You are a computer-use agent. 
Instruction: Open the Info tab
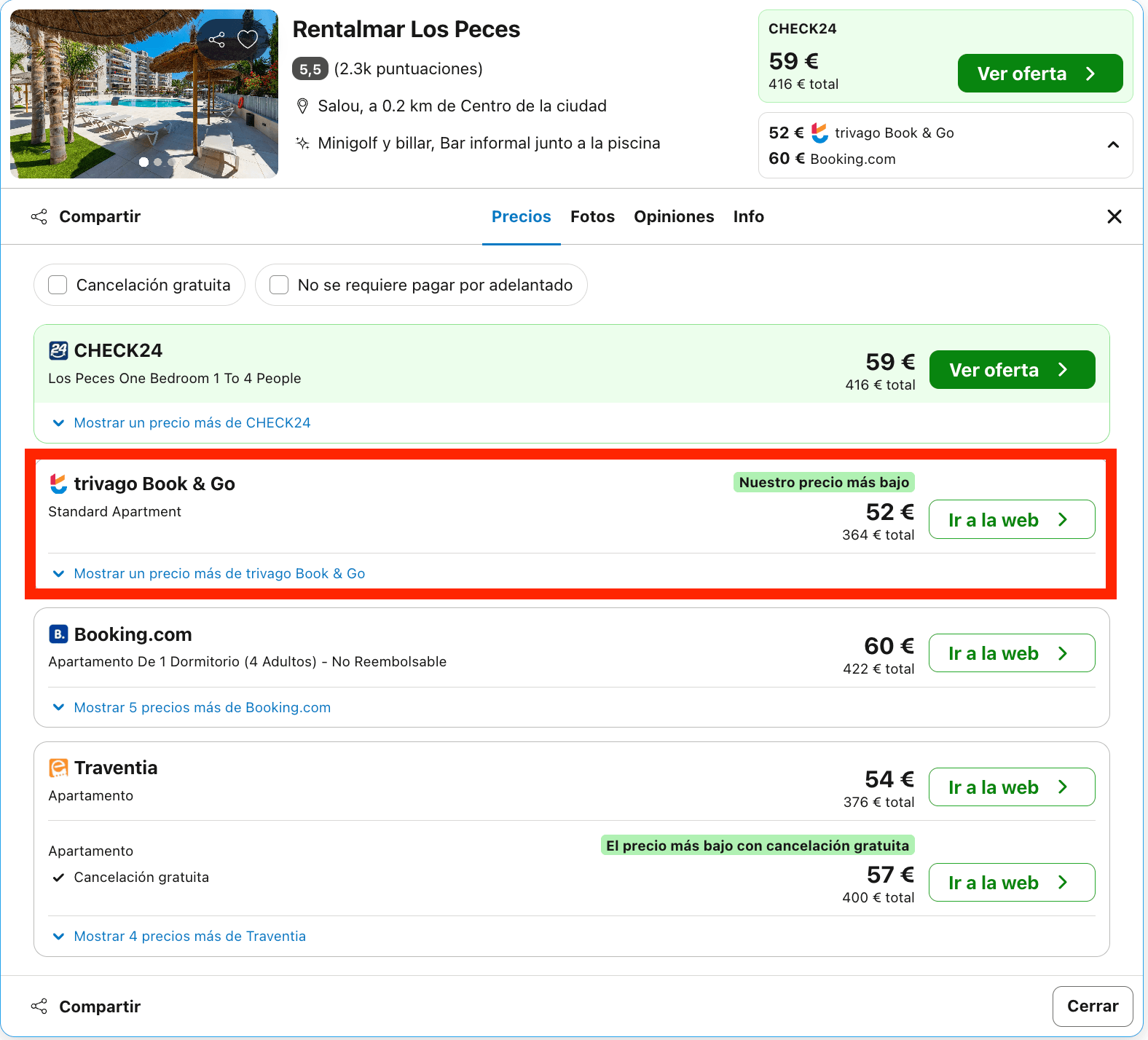coord(748,216)
